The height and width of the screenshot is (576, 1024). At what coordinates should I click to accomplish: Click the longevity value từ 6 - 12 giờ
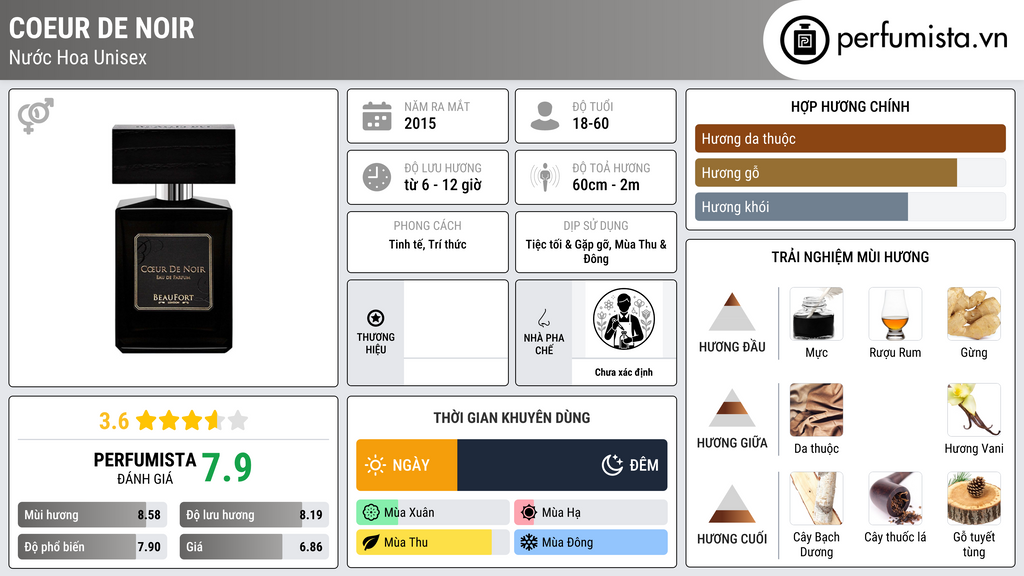443,185
